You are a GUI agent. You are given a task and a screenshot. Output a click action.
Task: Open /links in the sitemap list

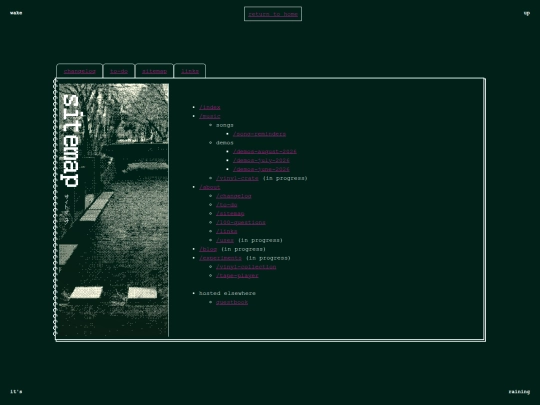226,231
